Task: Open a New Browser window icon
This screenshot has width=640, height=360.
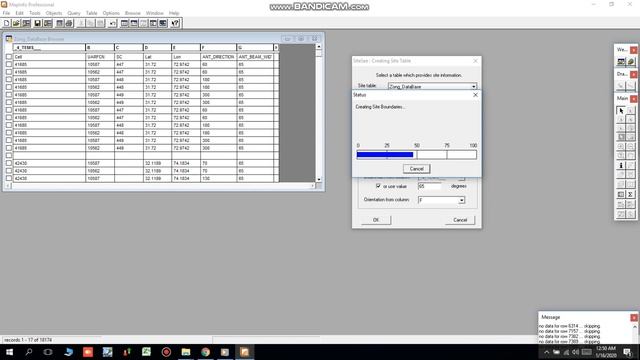Action: (124, 23)
